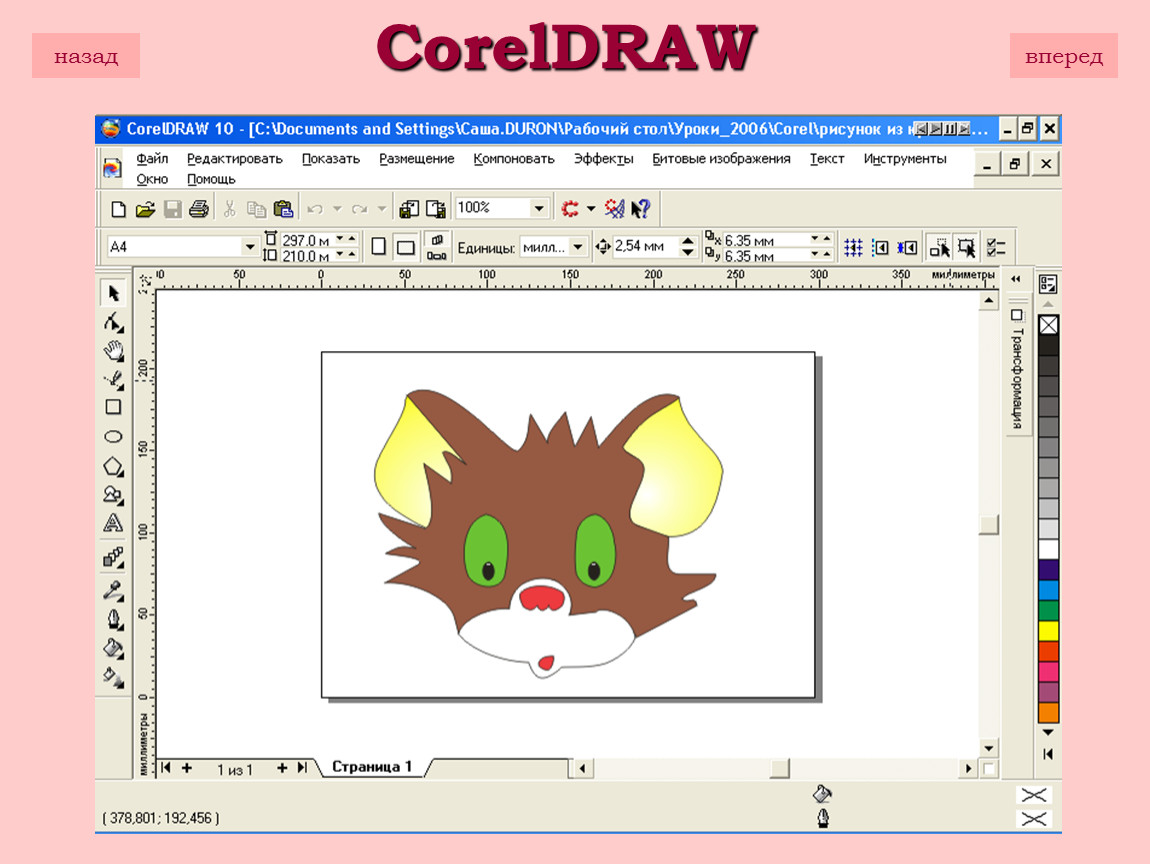The width and height of the screenshot is (1150, 864).
Task: Open the Инструменты menu
Action: coord(905,158)
